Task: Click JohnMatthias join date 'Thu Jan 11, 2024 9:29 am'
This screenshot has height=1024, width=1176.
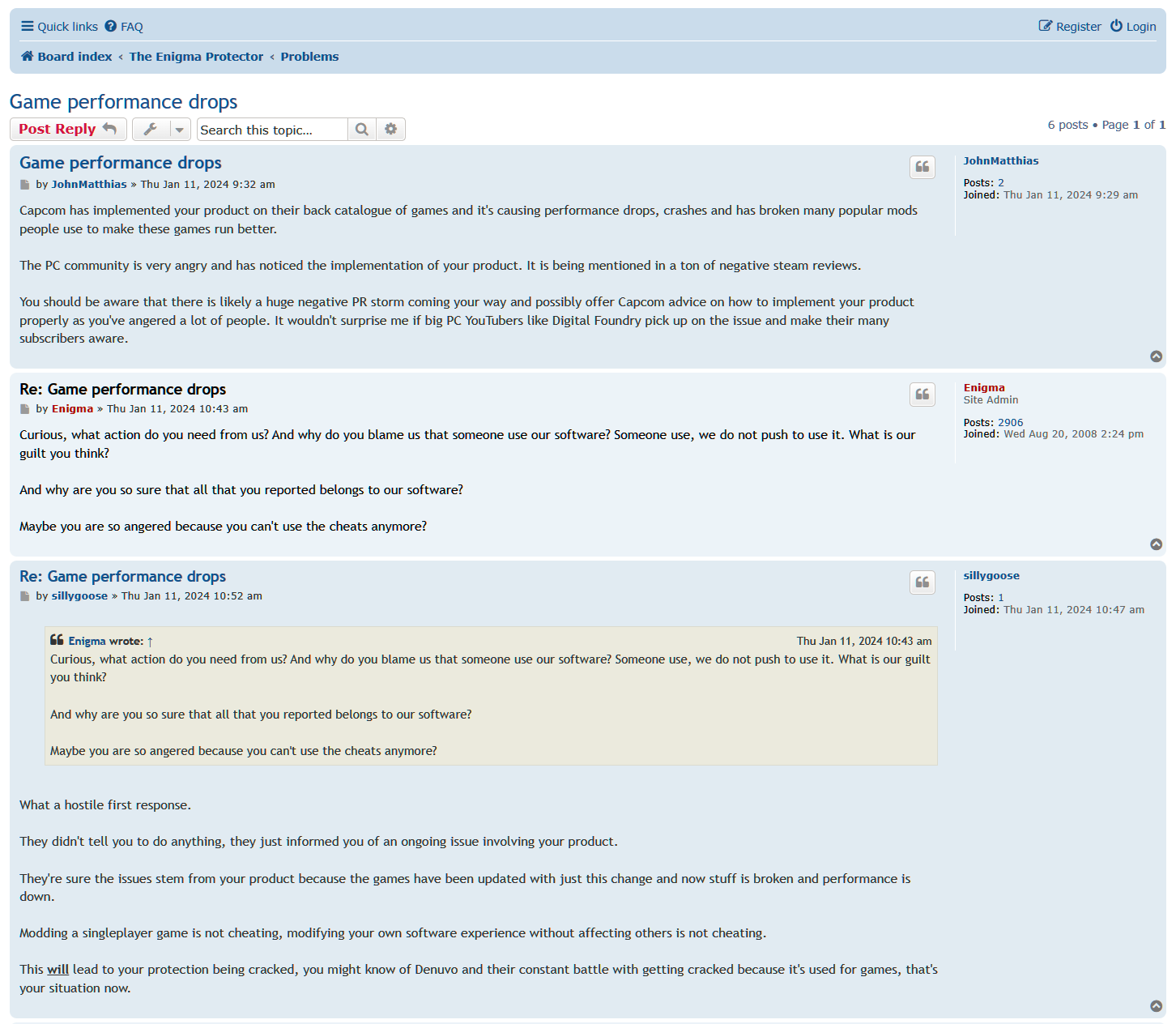Action: point(1071,195)
